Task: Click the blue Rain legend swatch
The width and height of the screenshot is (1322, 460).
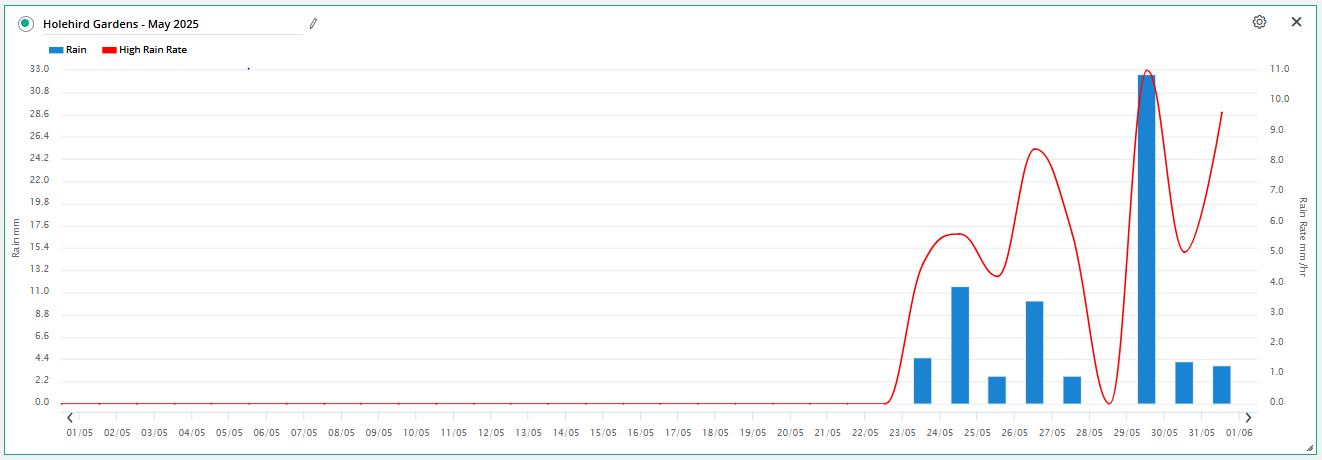Action: click(55, 49)
